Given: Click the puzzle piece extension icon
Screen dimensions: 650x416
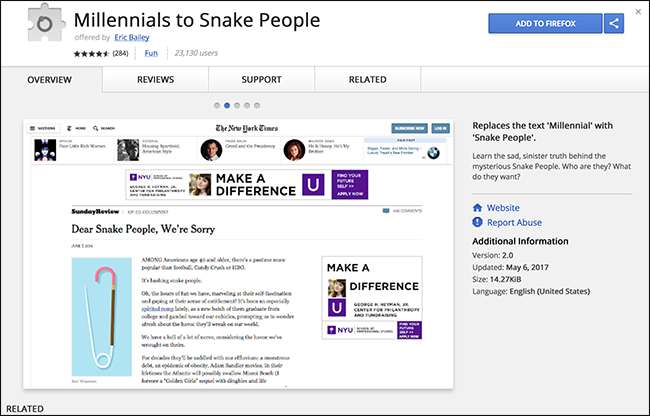Looking at the screenshot, I should pos(37,29).
